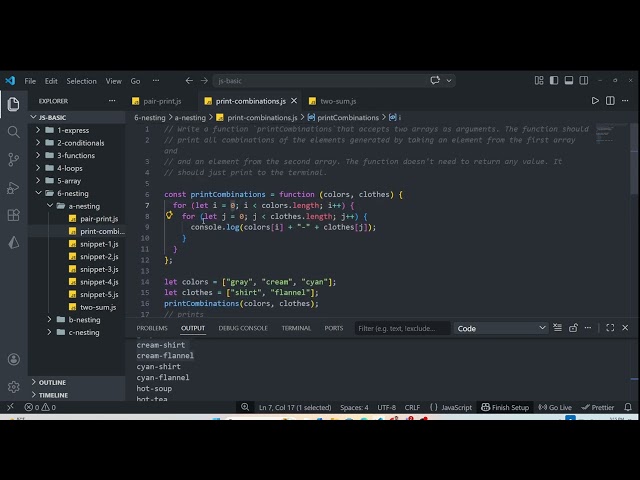
Task: Close the bottom output panel
Action: click(625, 328)
